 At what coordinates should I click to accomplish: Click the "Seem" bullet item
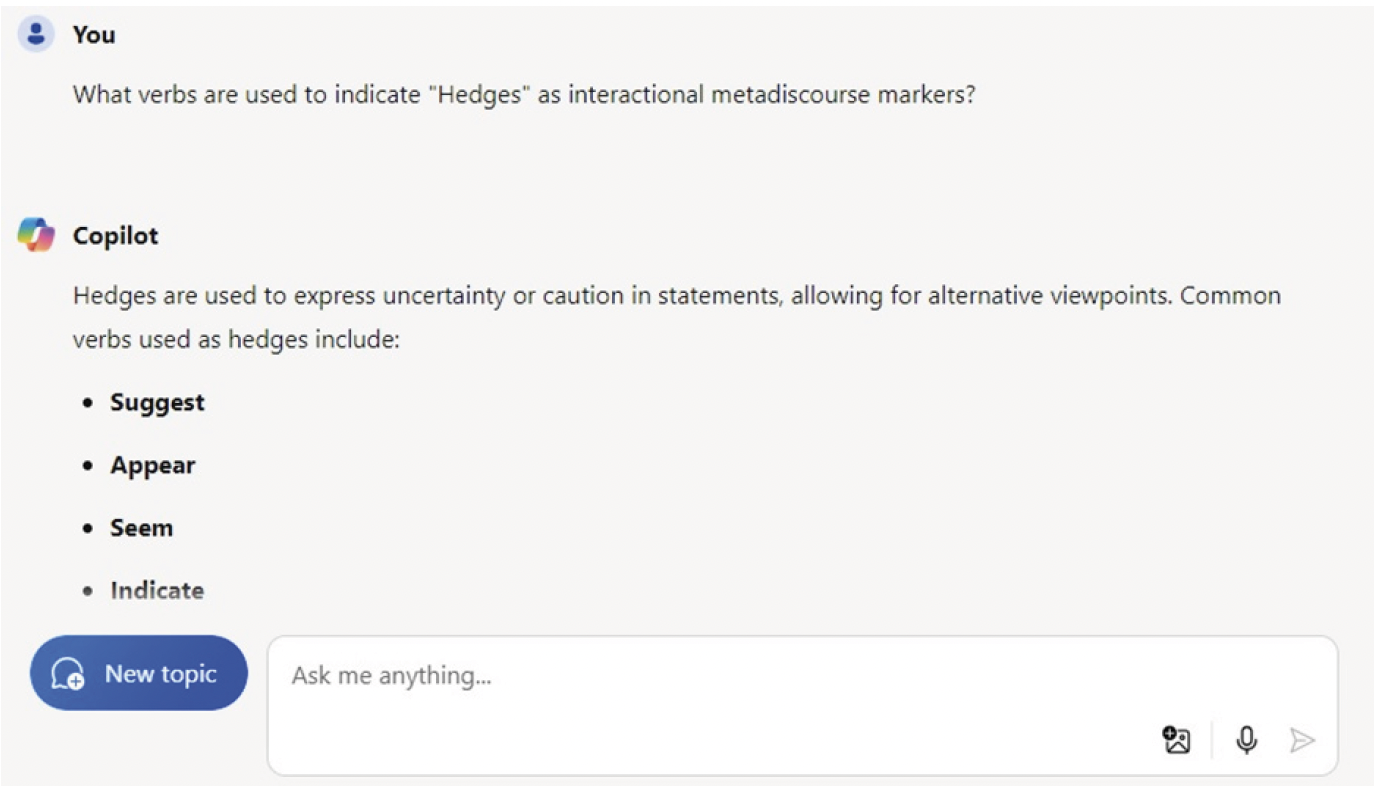[x=141, y=528]
